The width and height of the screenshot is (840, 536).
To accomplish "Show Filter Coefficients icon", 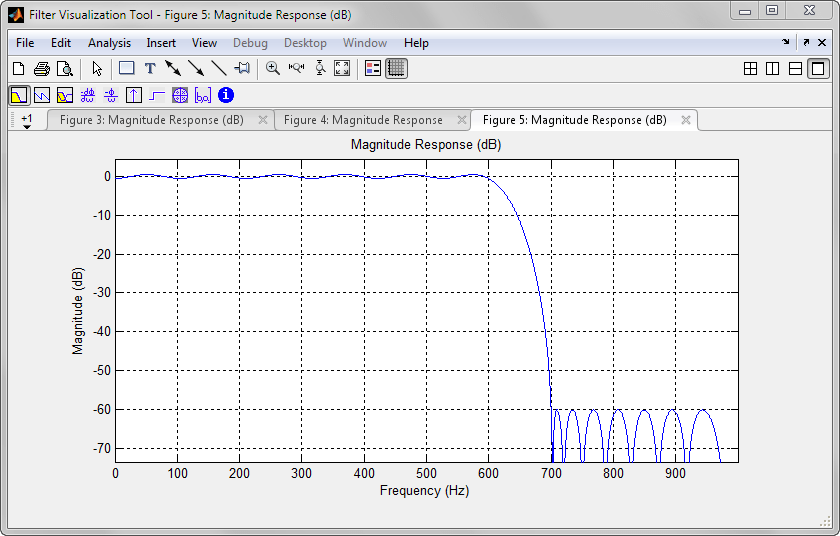I will click(202, 95).
